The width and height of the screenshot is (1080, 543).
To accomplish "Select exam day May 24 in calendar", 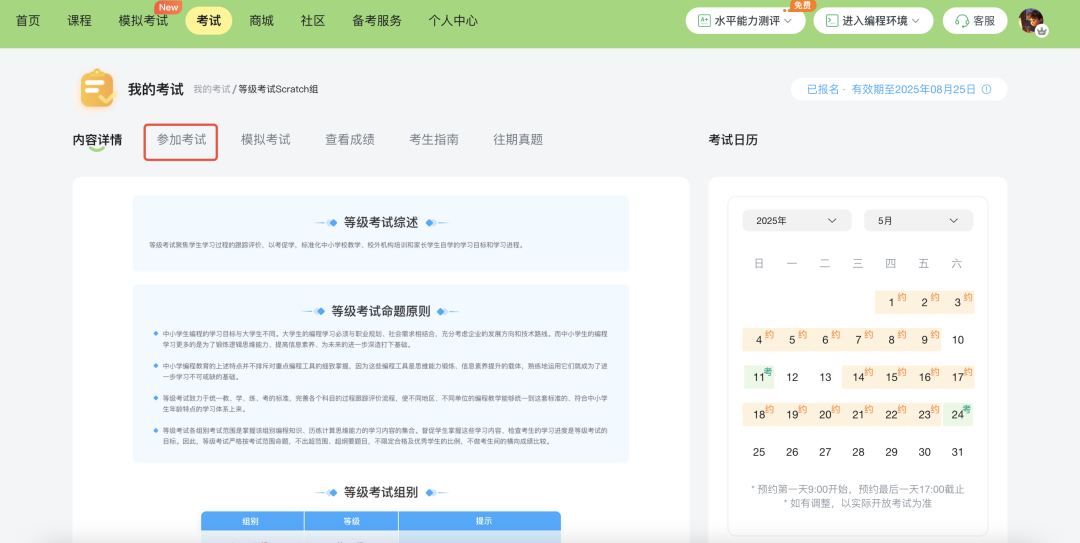I will pos(958,414).
